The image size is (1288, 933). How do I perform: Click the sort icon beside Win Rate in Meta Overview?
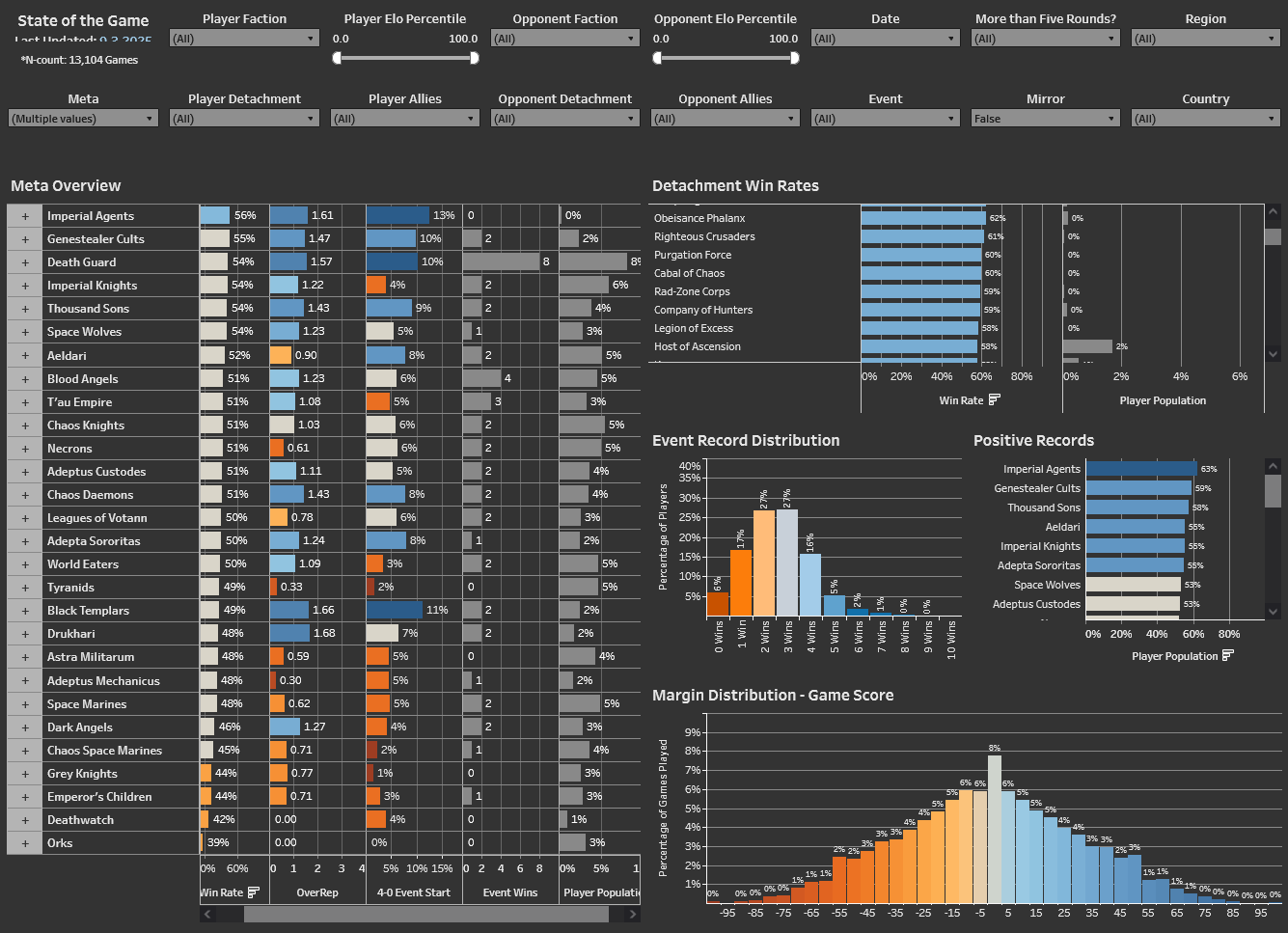(x=254, y=892)
